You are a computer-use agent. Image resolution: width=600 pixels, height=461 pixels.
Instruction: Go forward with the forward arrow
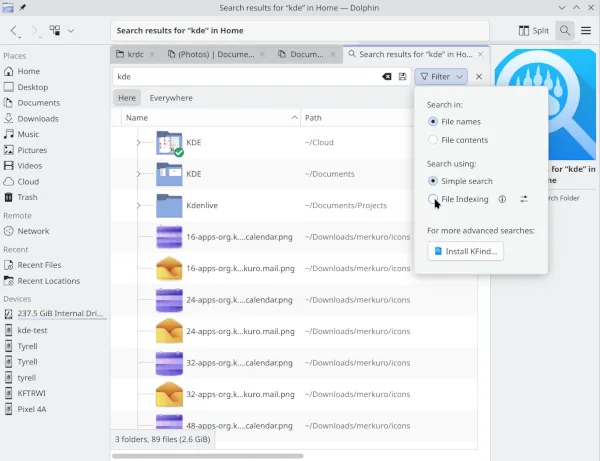point(35,31)
